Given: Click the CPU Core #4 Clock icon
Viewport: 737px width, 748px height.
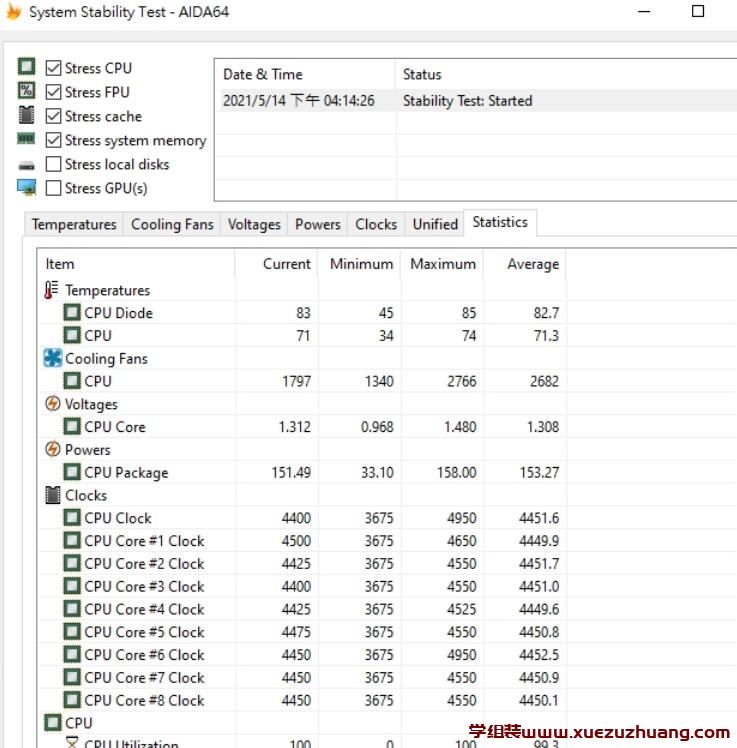Looking at the screenshot, I should [72, 609].
